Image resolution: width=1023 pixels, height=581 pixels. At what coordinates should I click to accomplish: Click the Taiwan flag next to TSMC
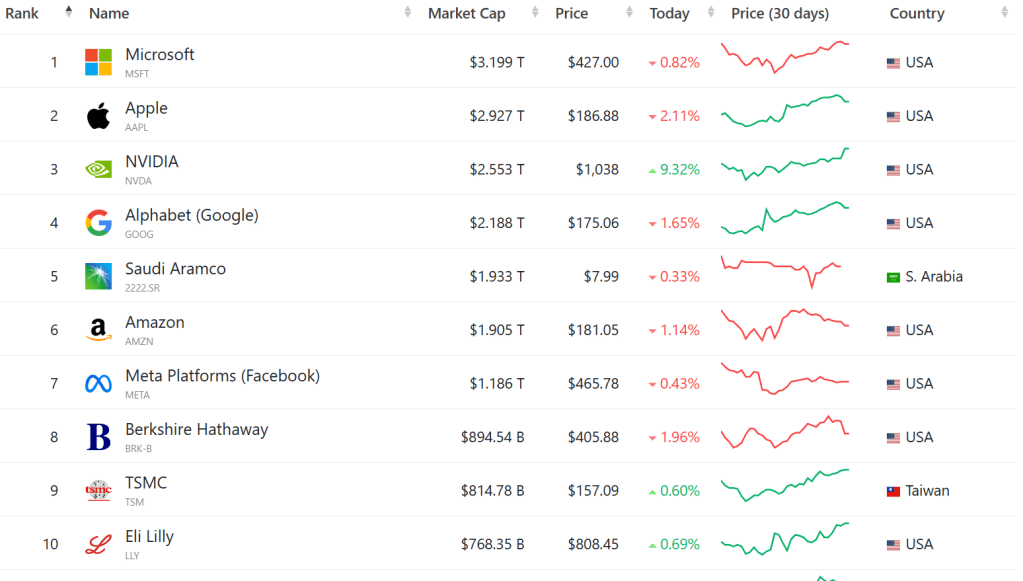coord(894,491)
